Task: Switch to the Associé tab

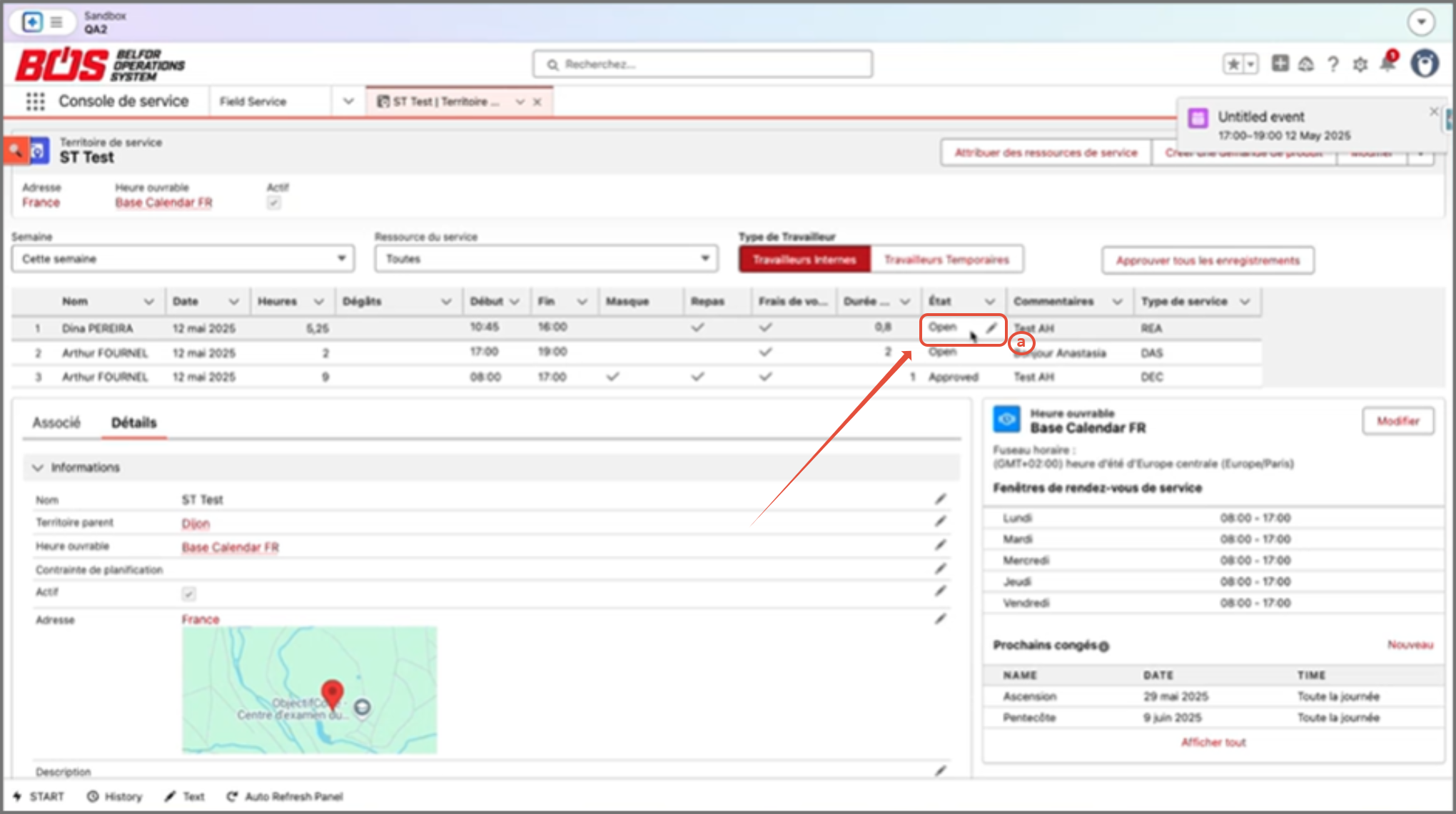Action: (x=56, y=422)
